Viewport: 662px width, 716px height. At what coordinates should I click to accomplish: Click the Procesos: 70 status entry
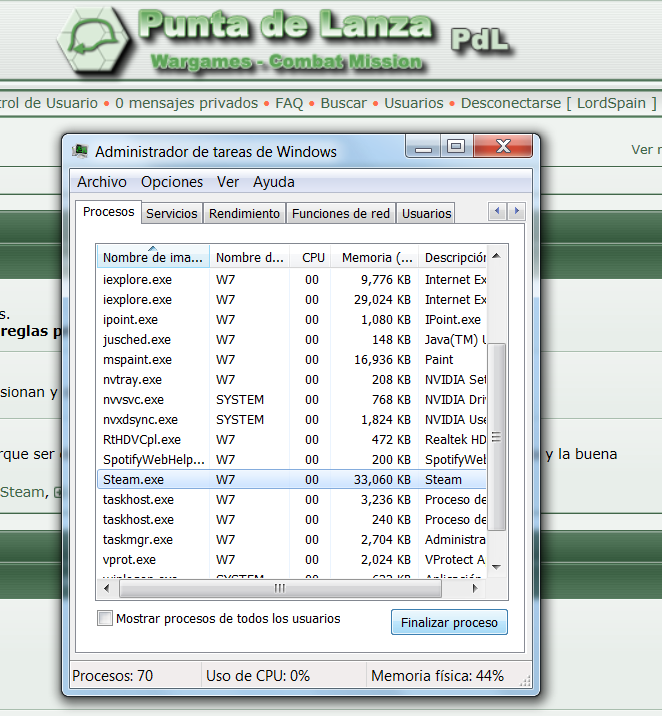[112, 676]
